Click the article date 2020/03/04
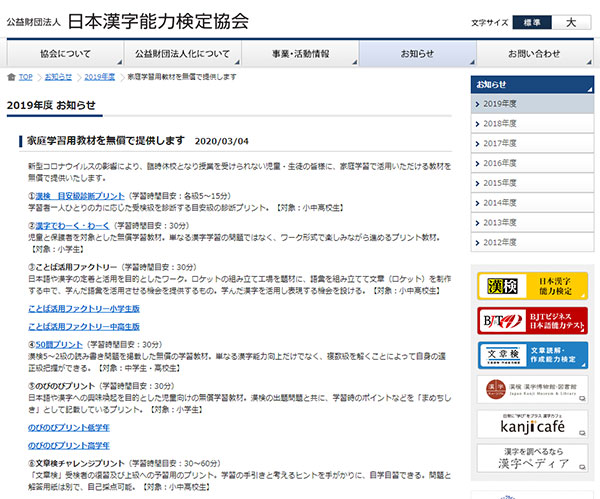This screenshot has width=600, height=499. point(222,141)
